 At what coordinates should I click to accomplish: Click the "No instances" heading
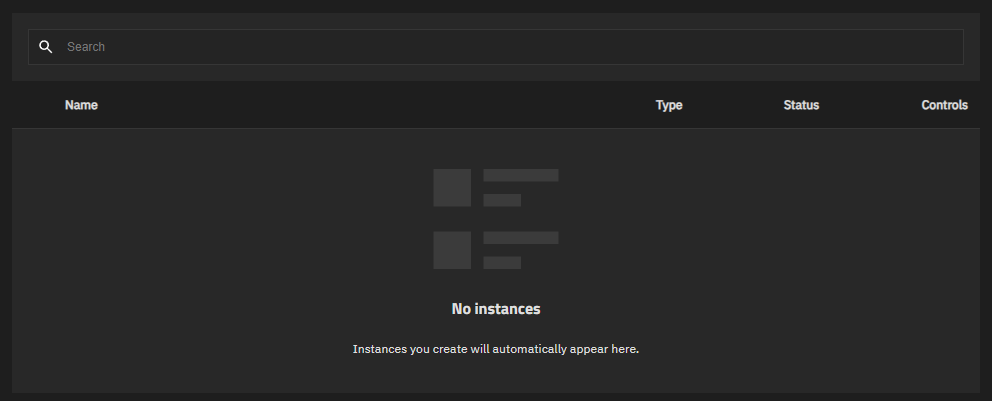(x=496, y=309)
